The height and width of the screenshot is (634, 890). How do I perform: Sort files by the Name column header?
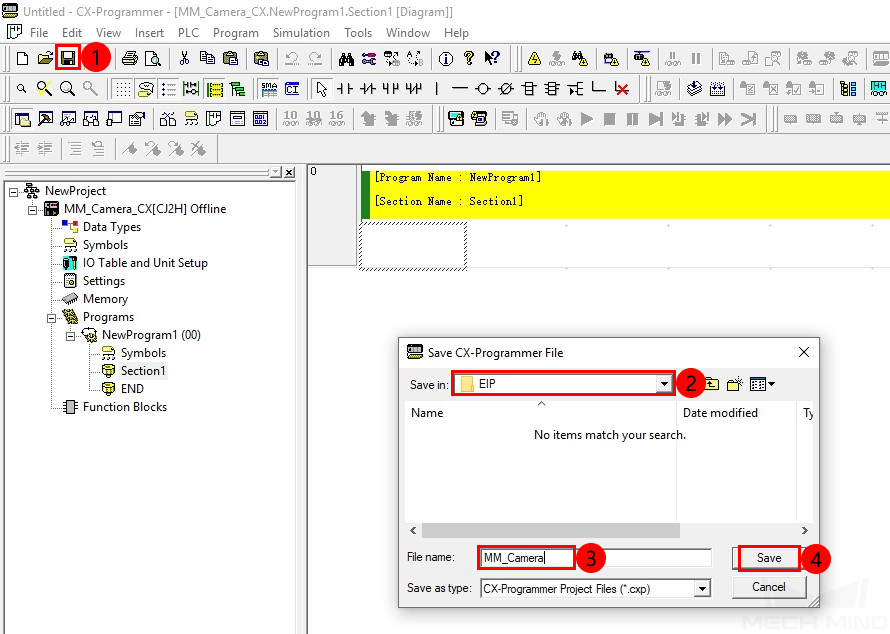(541, 413)
